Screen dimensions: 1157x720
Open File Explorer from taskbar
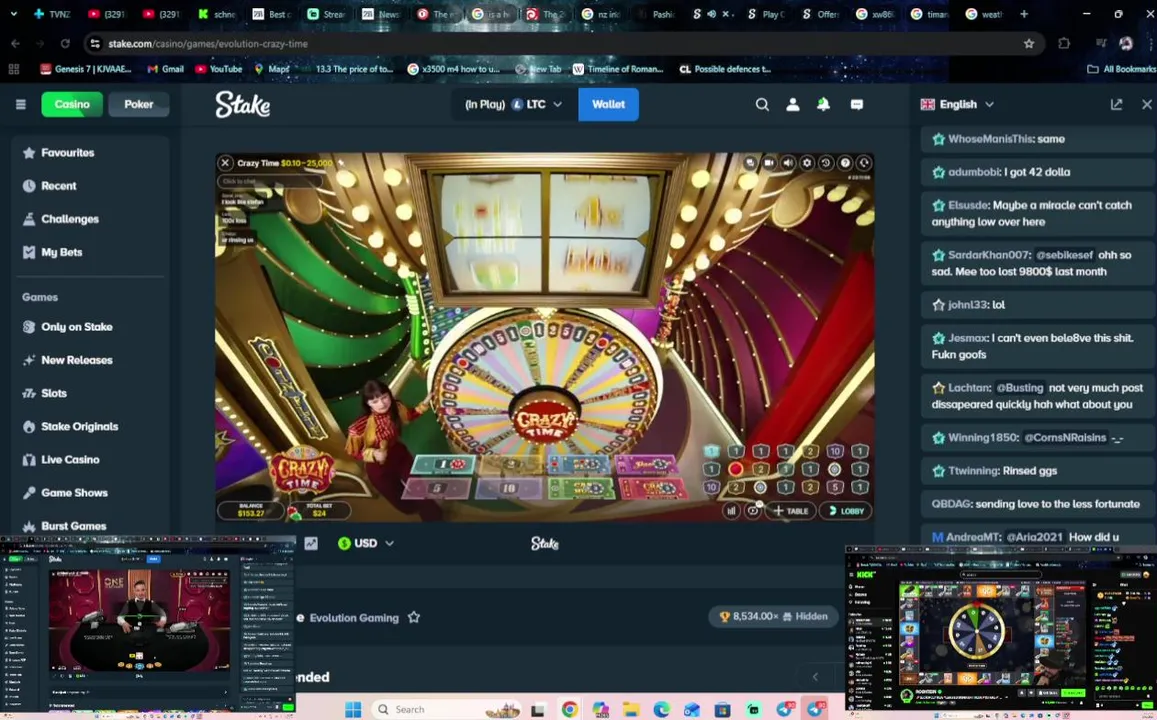(631, 710)
